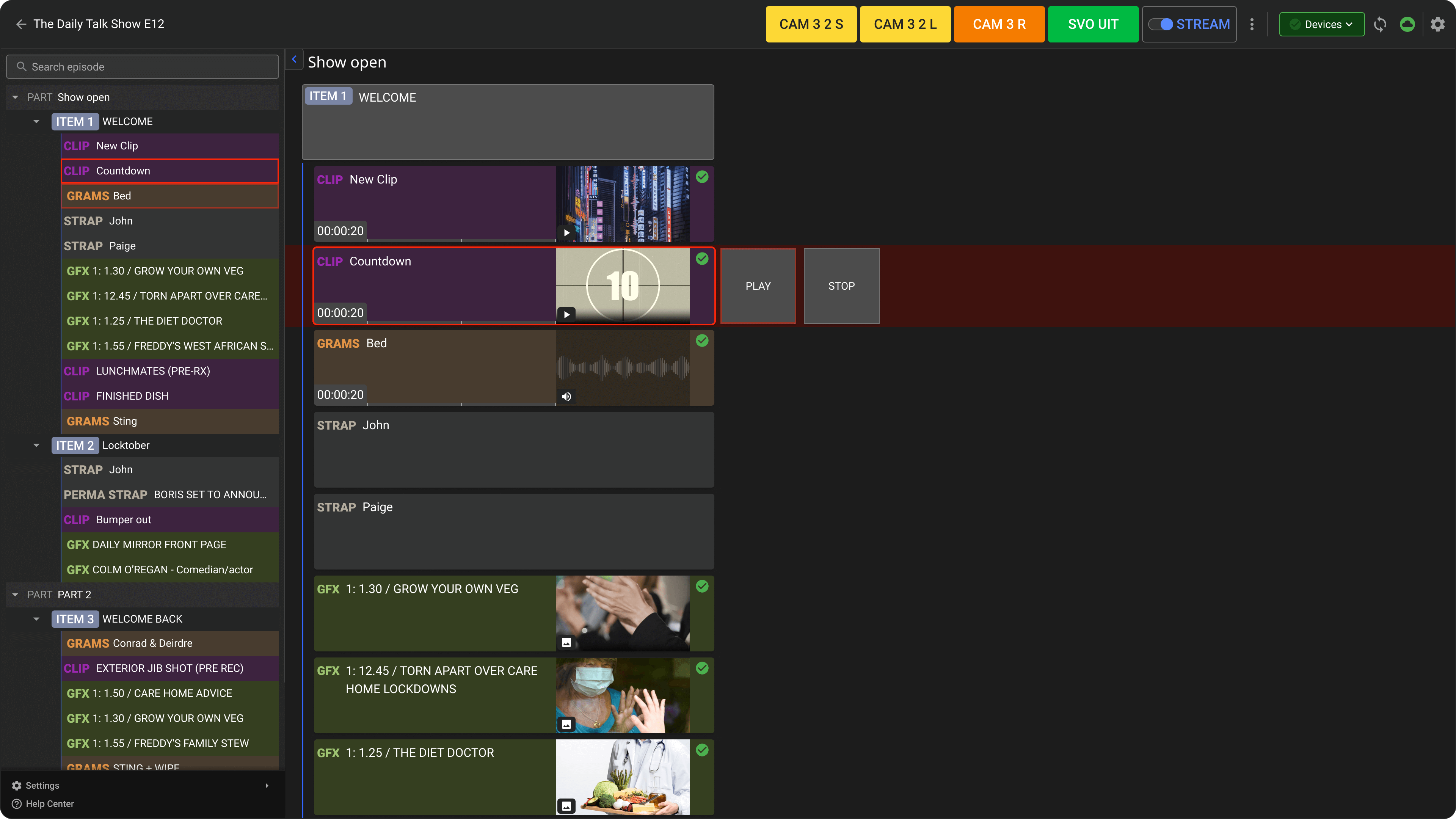Click the green check on TORN APART card

702,668
